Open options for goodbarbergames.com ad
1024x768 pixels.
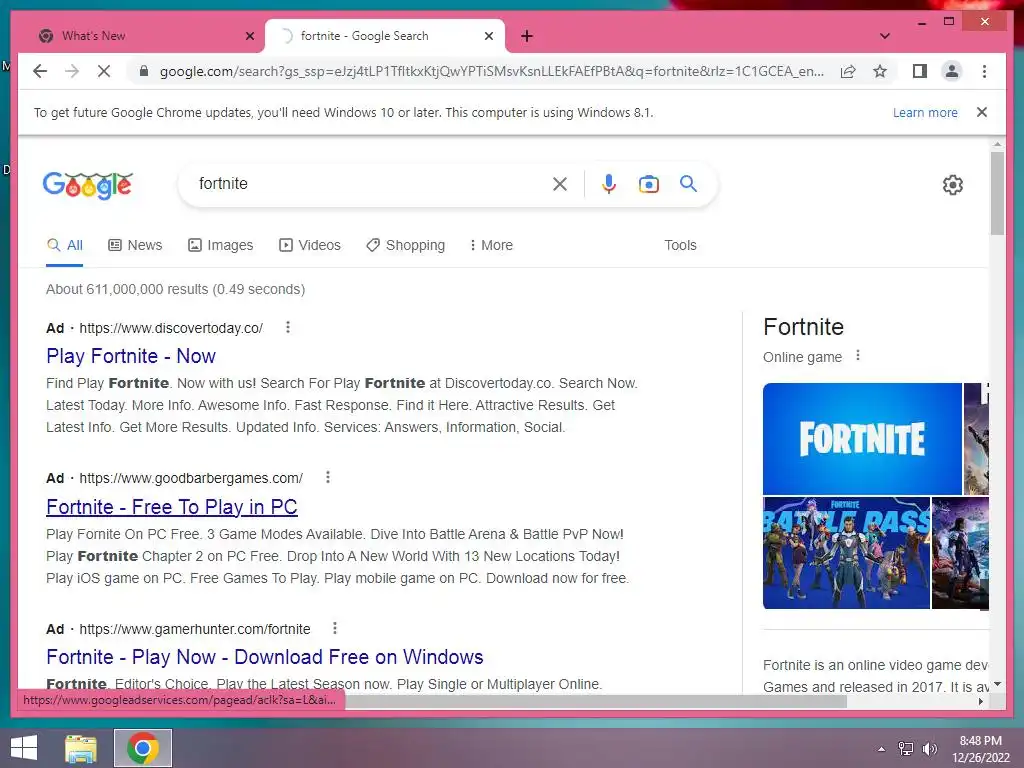328,477
